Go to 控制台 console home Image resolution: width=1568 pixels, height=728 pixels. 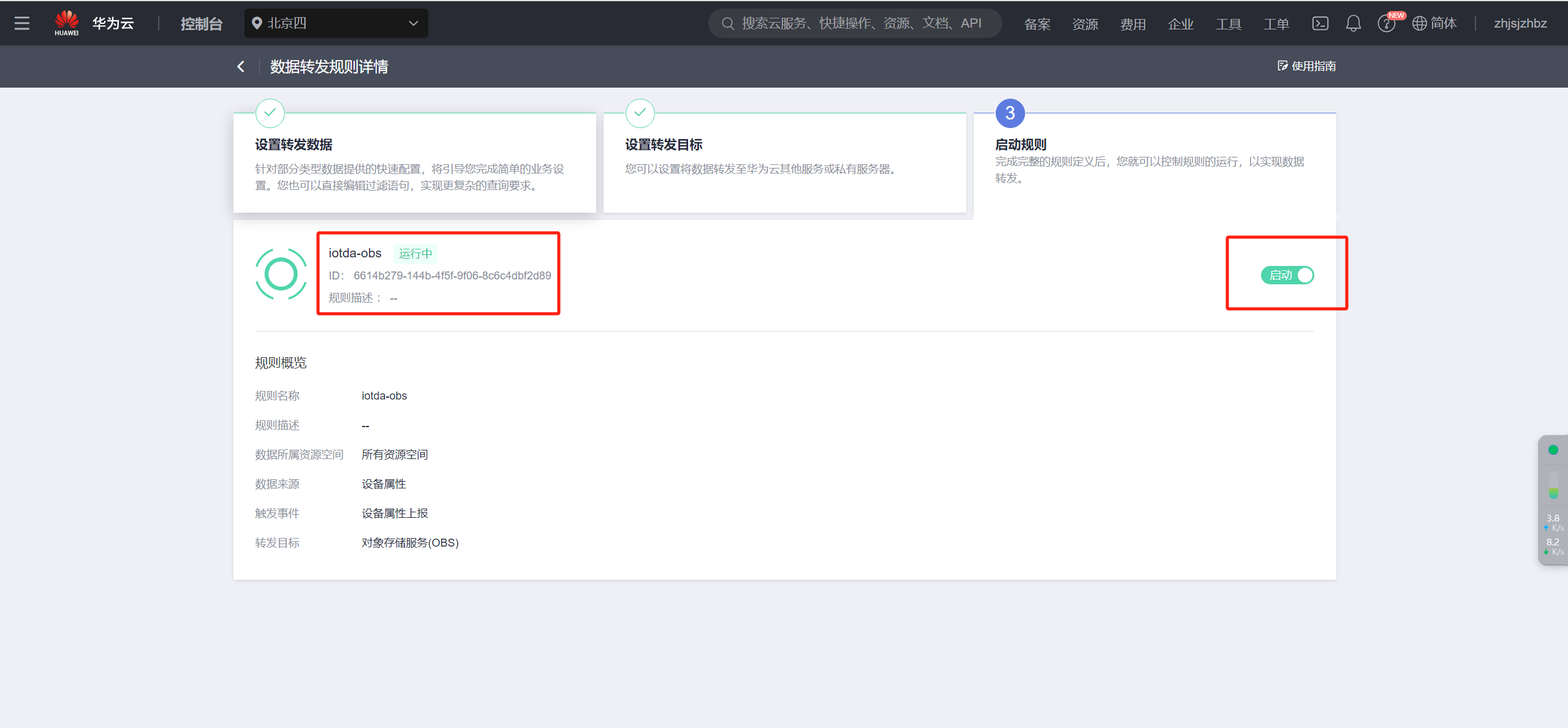pyautogui.click(x=201, y=23)
